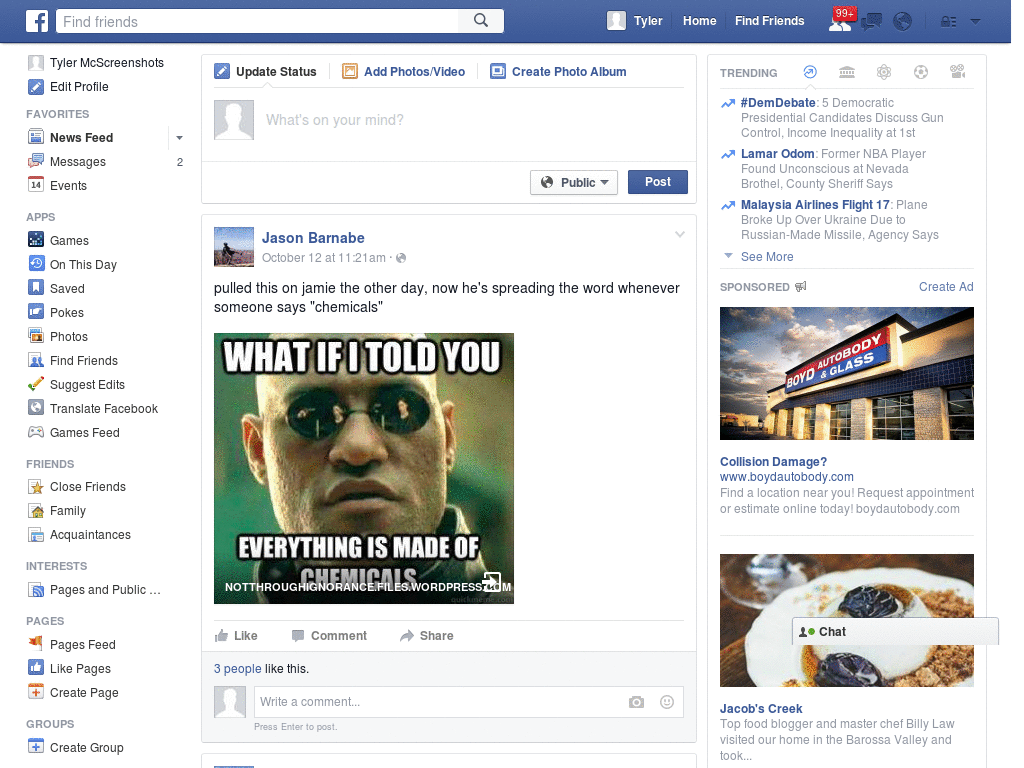Image resolution: width=1024 pixels, height=768 pixels.
Task: Select Add Photos/Video tab
Action: 404,72
